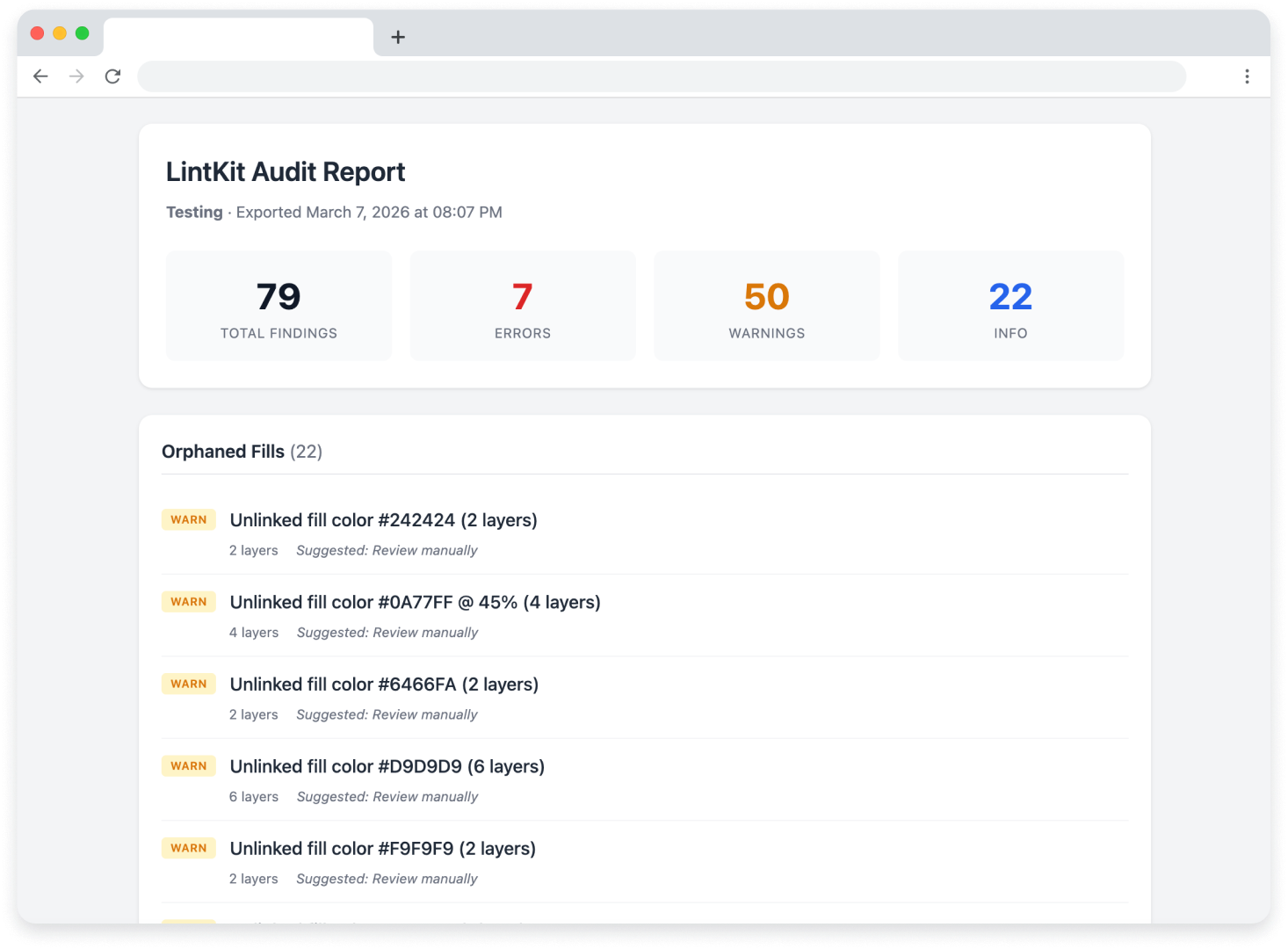Image resolution: width=1288 pixels, height=949 pixels.
Task: Click the WARN badge next to #F9F9F9
Action: click(x=188, y=847)
